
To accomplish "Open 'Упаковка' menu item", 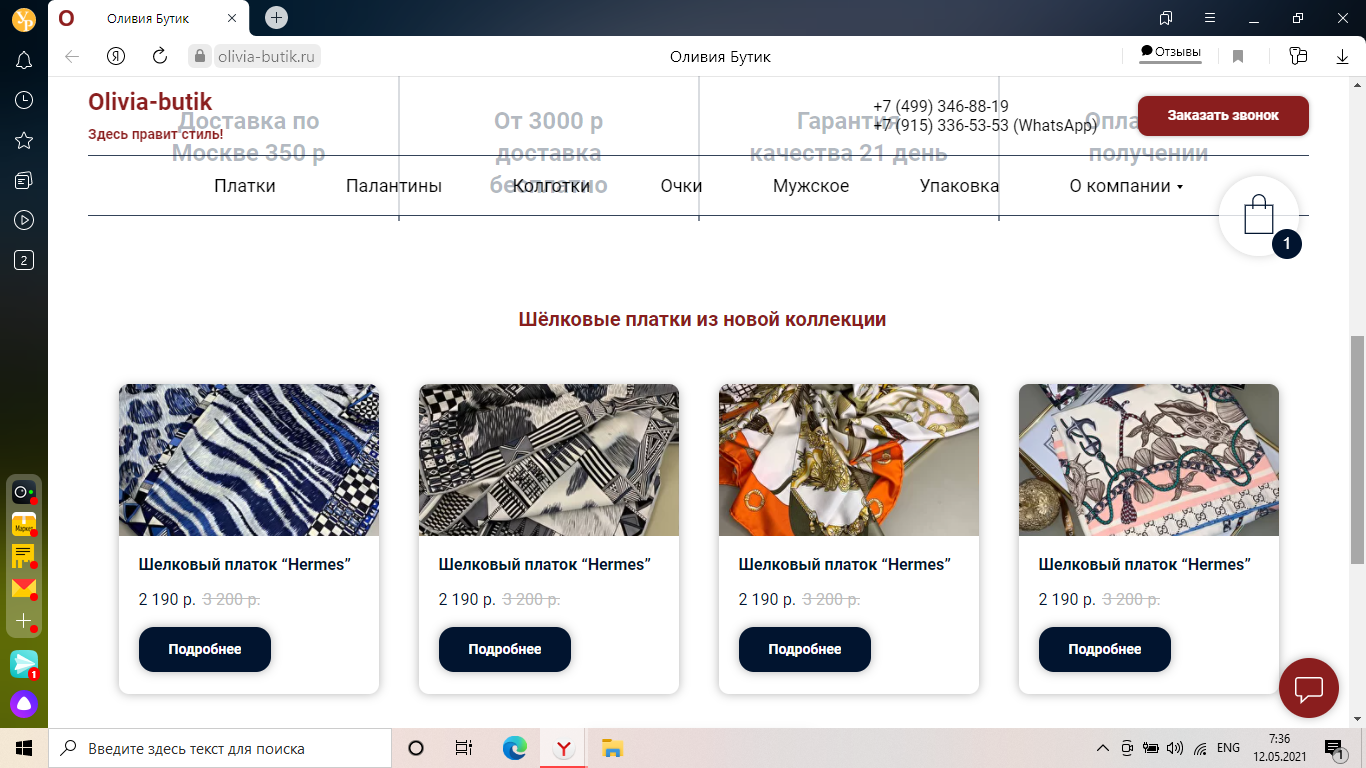I will [959, 186].
